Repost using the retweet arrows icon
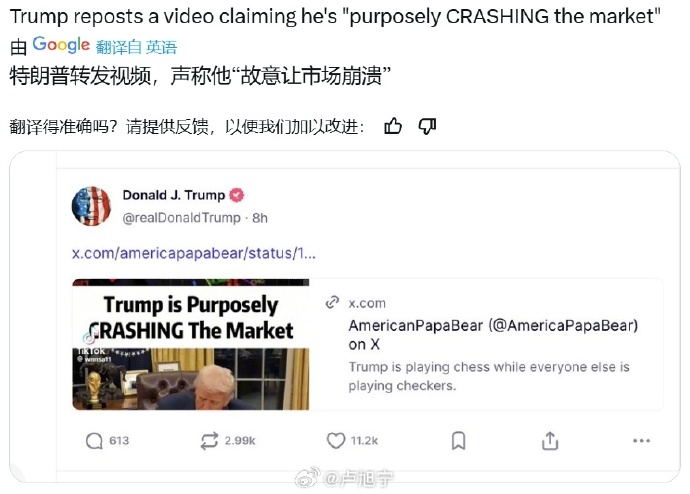Screen dimensions: 690x494 click(209, 440)
